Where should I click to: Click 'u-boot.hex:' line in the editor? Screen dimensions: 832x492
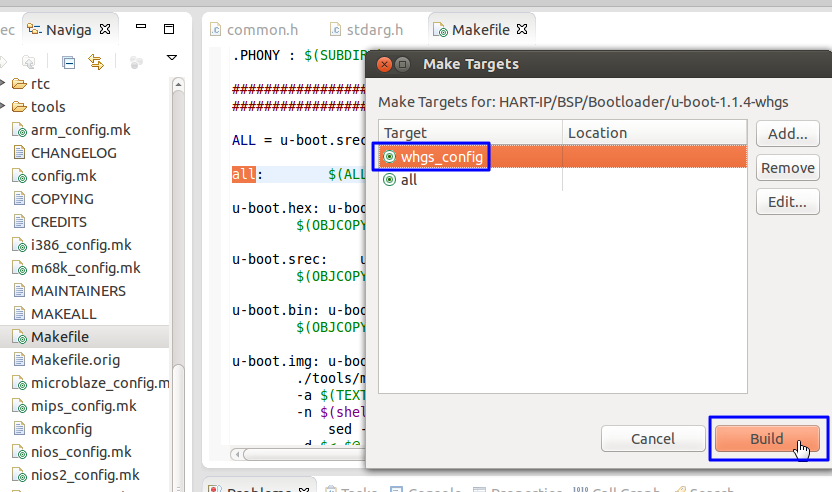pos(275,208)
